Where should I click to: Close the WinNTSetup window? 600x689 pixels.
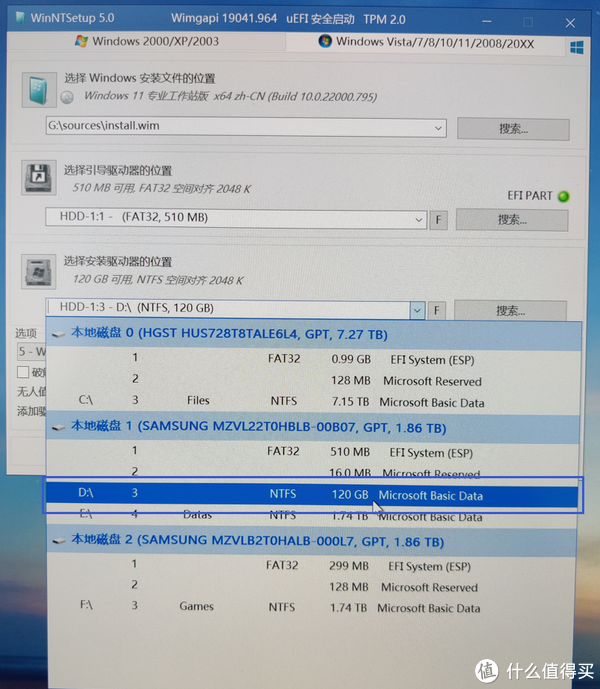point(570,23)
